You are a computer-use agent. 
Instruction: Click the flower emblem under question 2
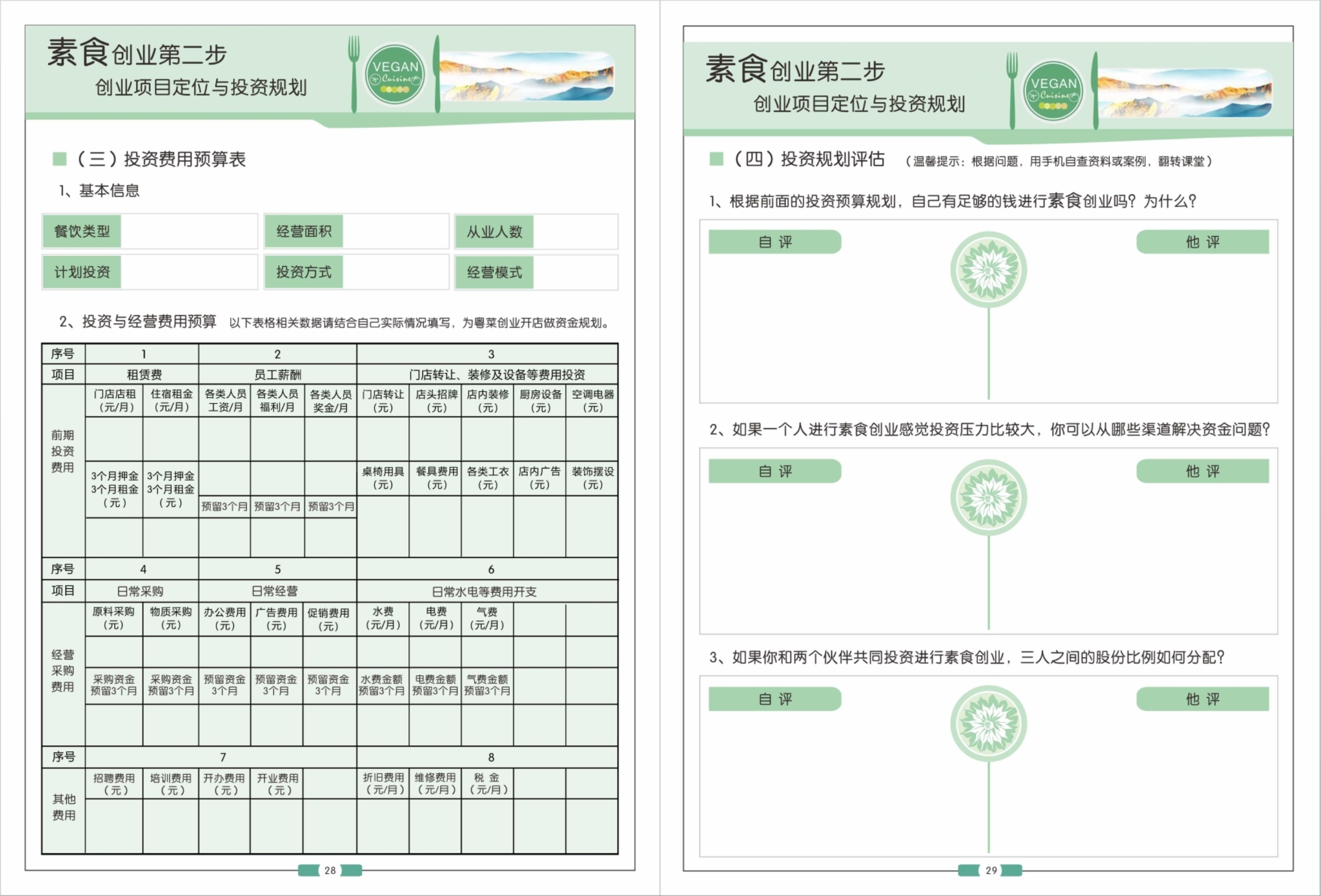[x=989, y=498]
